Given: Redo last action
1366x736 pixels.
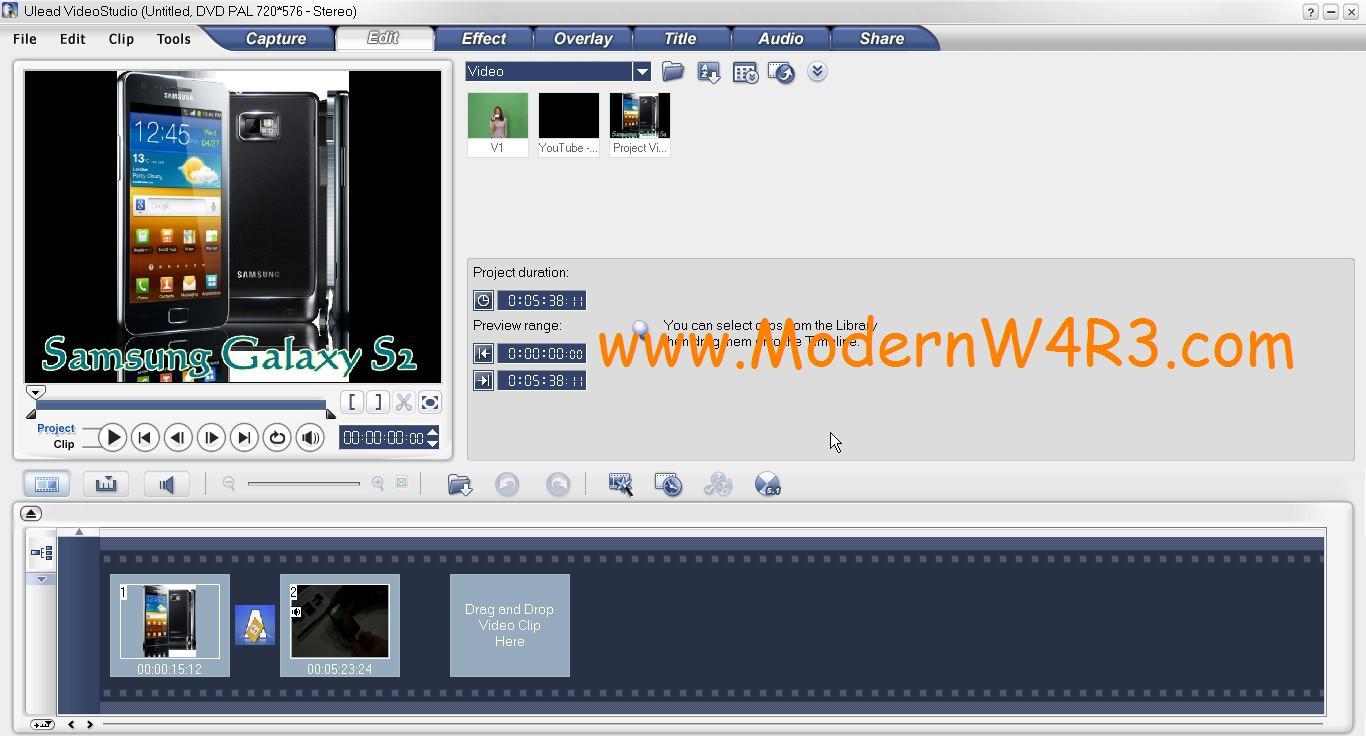Looking at the screenshot, I should click(558, 484).
